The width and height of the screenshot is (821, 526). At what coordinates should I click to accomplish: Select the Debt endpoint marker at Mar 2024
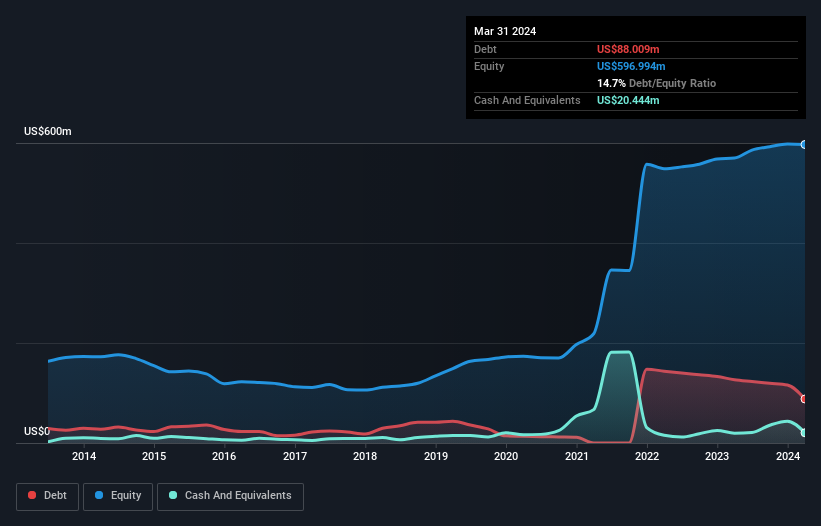[804, 399]
